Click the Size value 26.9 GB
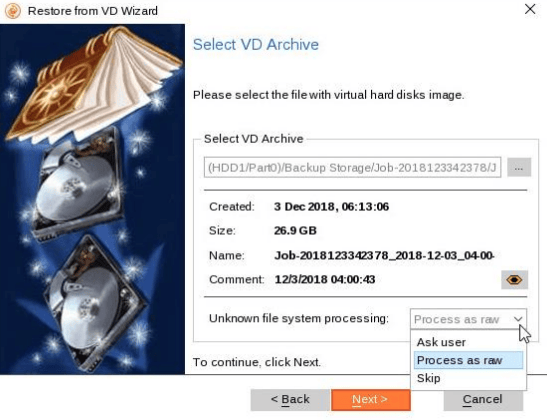Viewport: 547px width, 420px height. click(295, 231)
